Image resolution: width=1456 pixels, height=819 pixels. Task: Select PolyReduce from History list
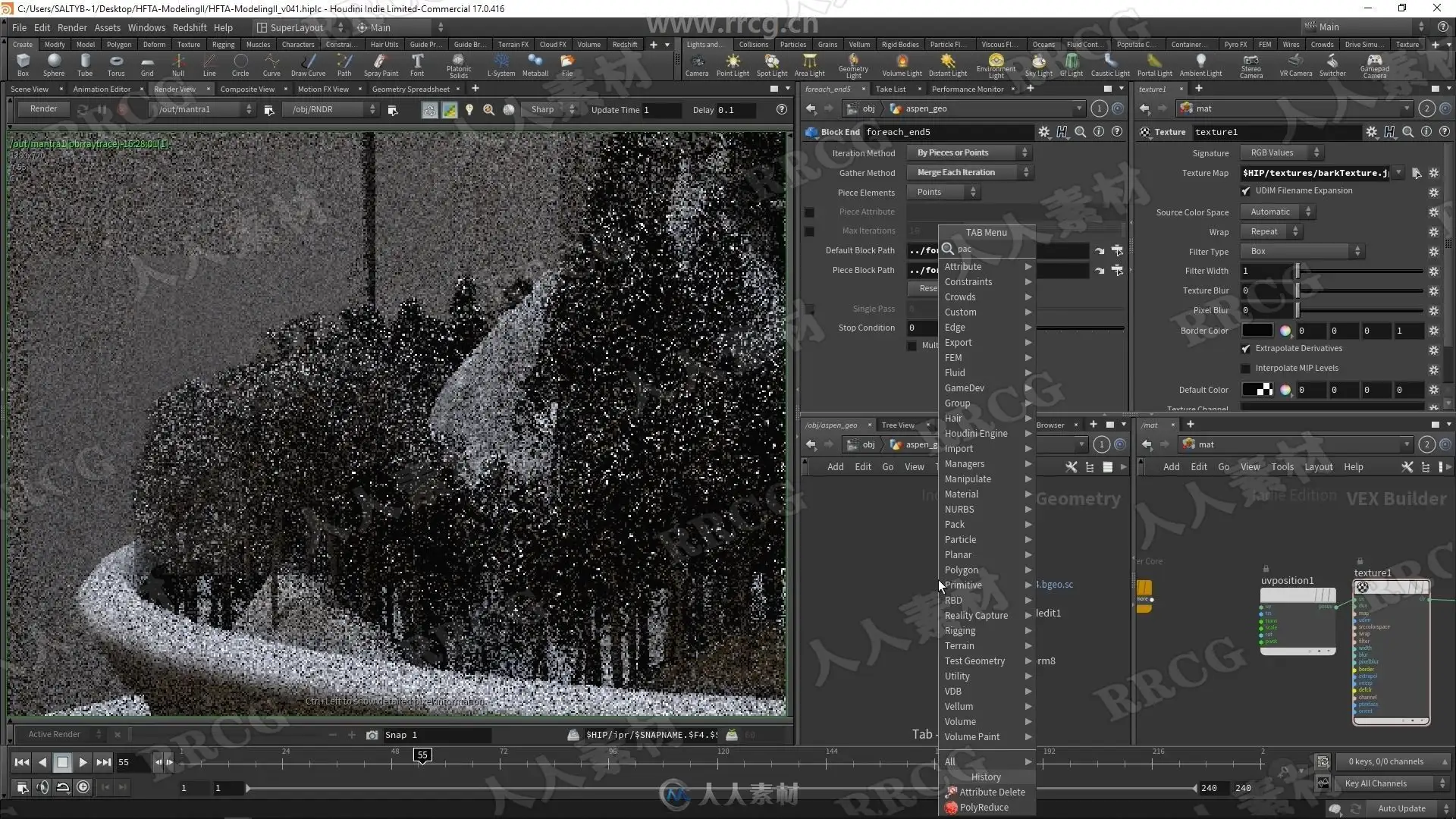pos(984,808)
